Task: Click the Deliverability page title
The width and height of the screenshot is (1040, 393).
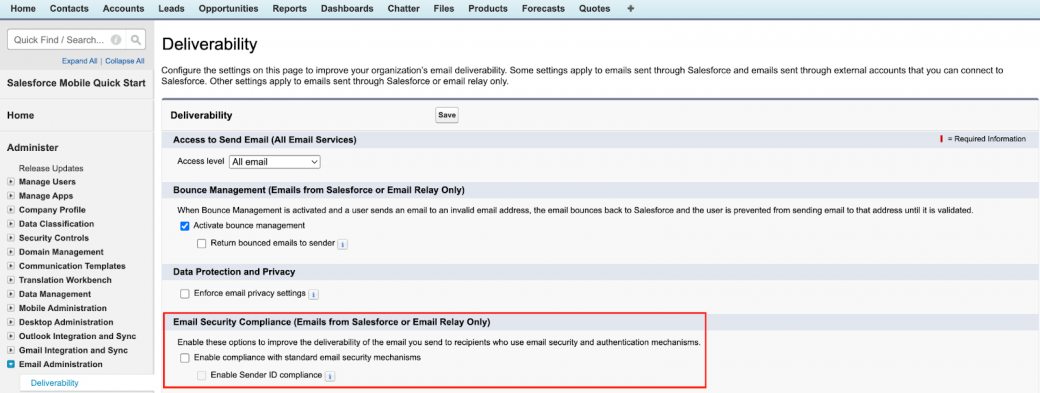Action: coord(209,45)
